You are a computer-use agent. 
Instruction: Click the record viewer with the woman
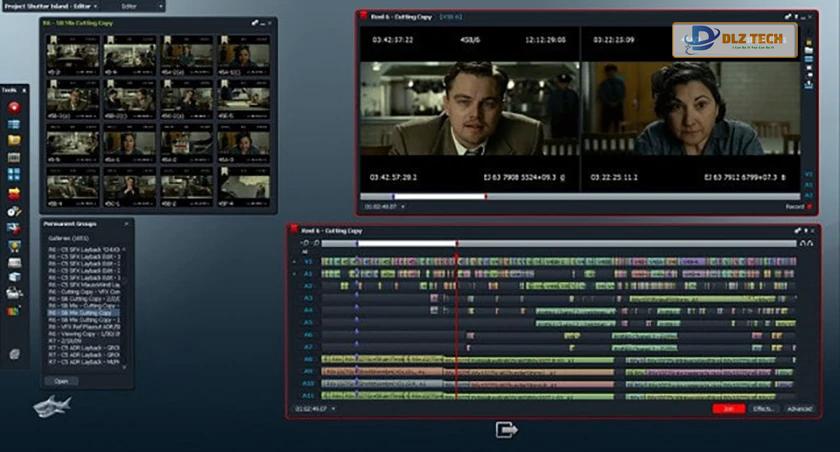point(691,109)
